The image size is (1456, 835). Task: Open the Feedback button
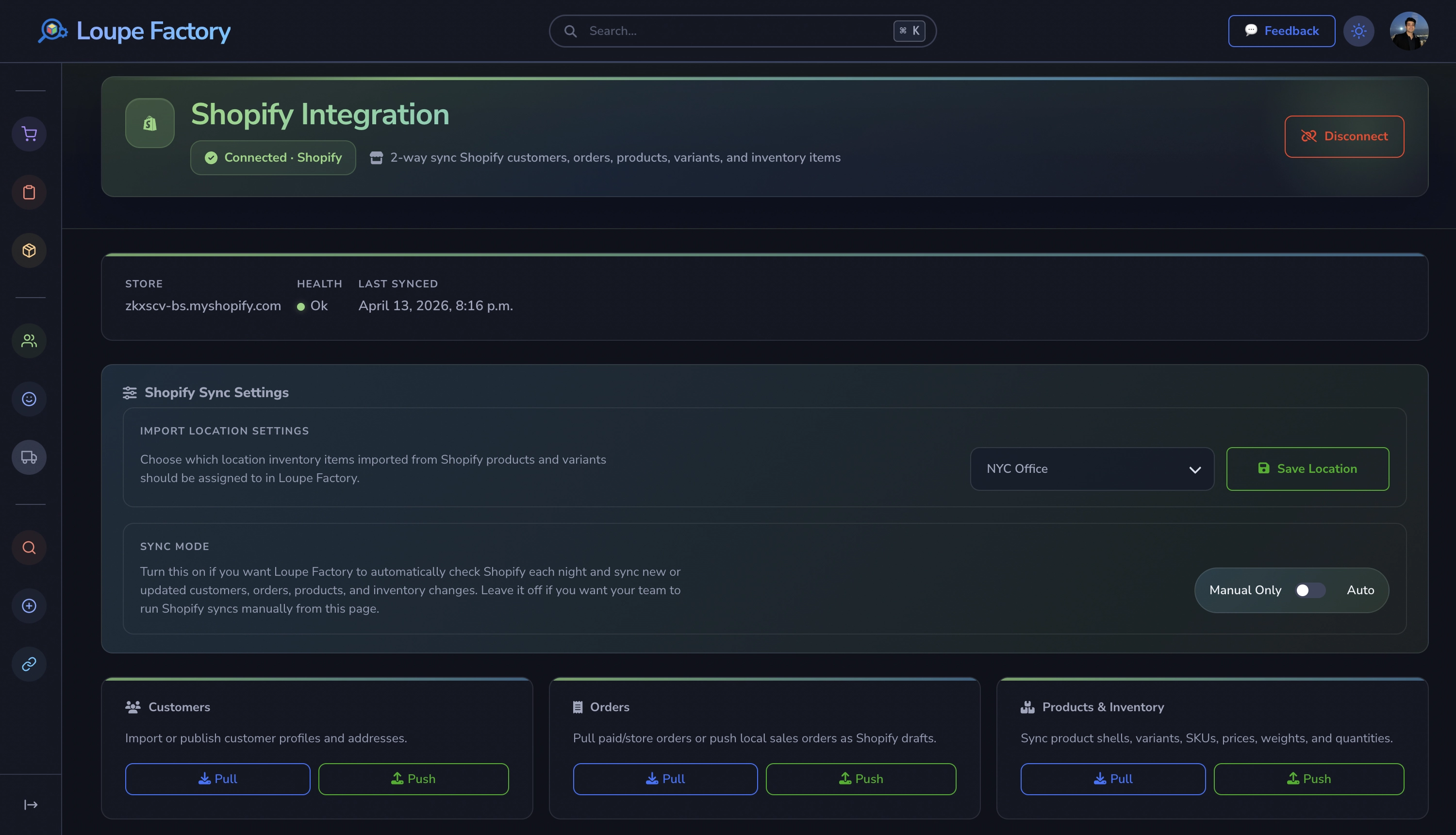click(1281, 31)
